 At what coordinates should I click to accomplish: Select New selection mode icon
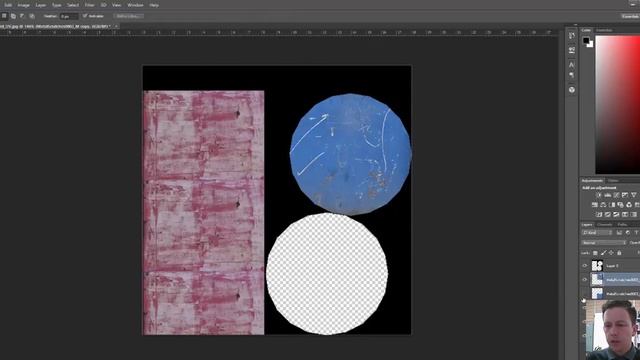tap(4, 16)
